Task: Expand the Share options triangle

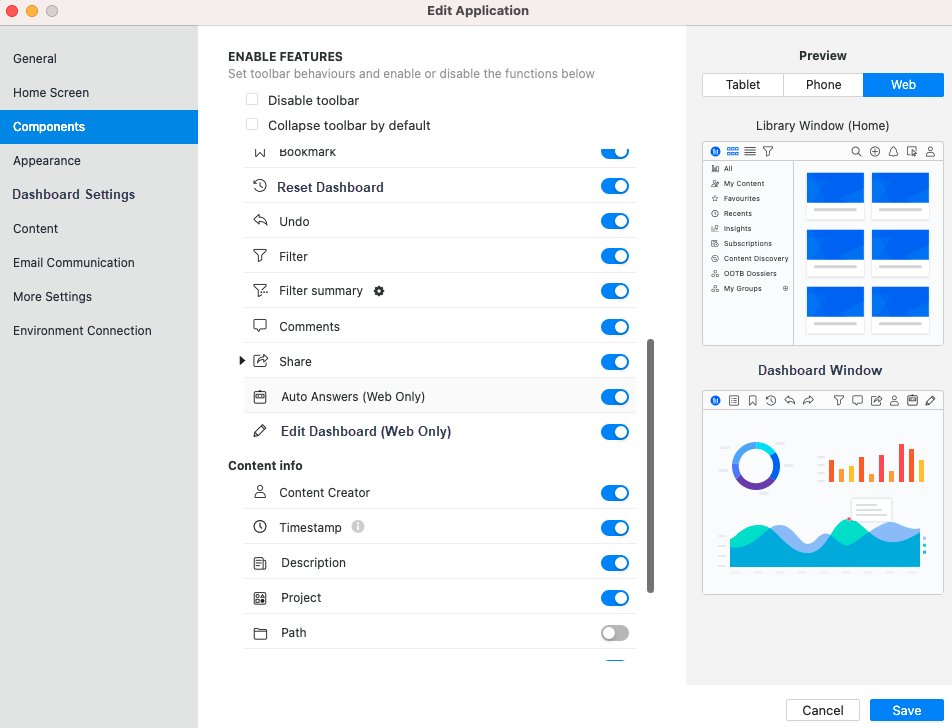Action: pyautogui.click(x=242, y=361)
